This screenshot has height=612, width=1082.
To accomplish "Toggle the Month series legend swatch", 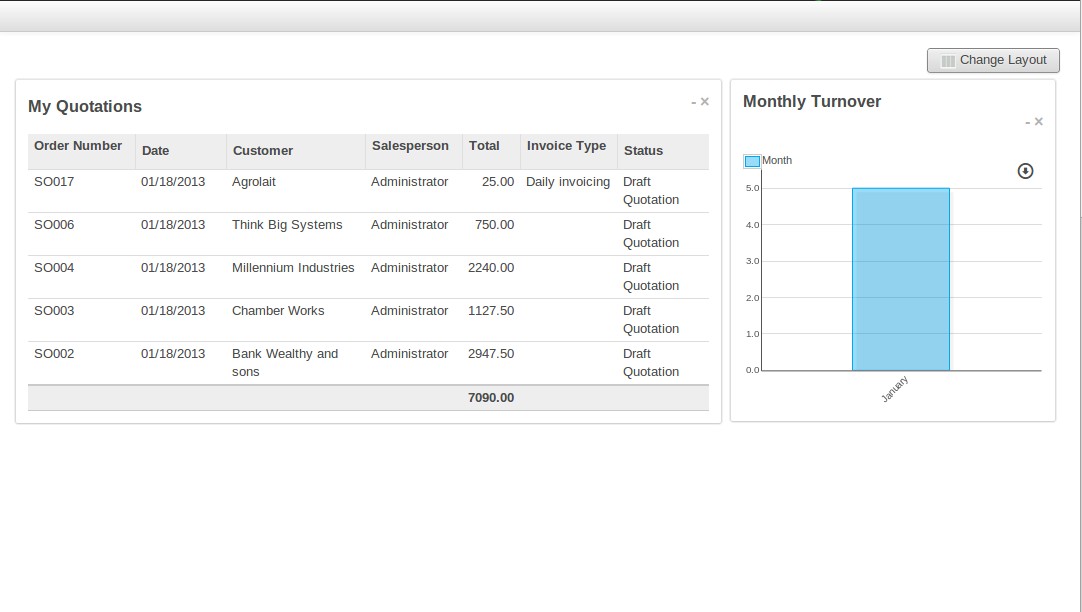I will (752, 161).
